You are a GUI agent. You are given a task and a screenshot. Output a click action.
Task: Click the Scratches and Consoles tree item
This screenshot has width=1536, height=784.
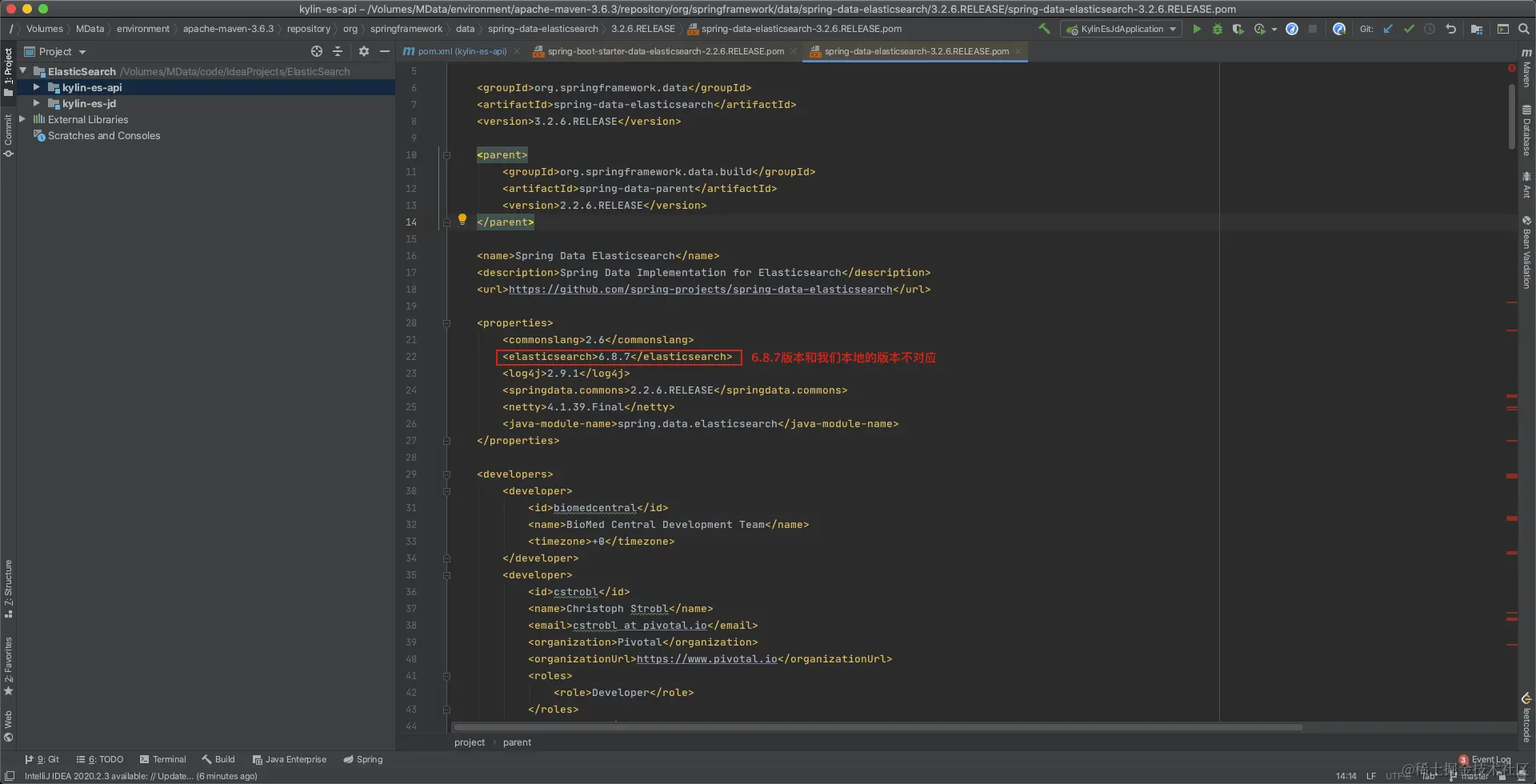click(x=104, y=135)
